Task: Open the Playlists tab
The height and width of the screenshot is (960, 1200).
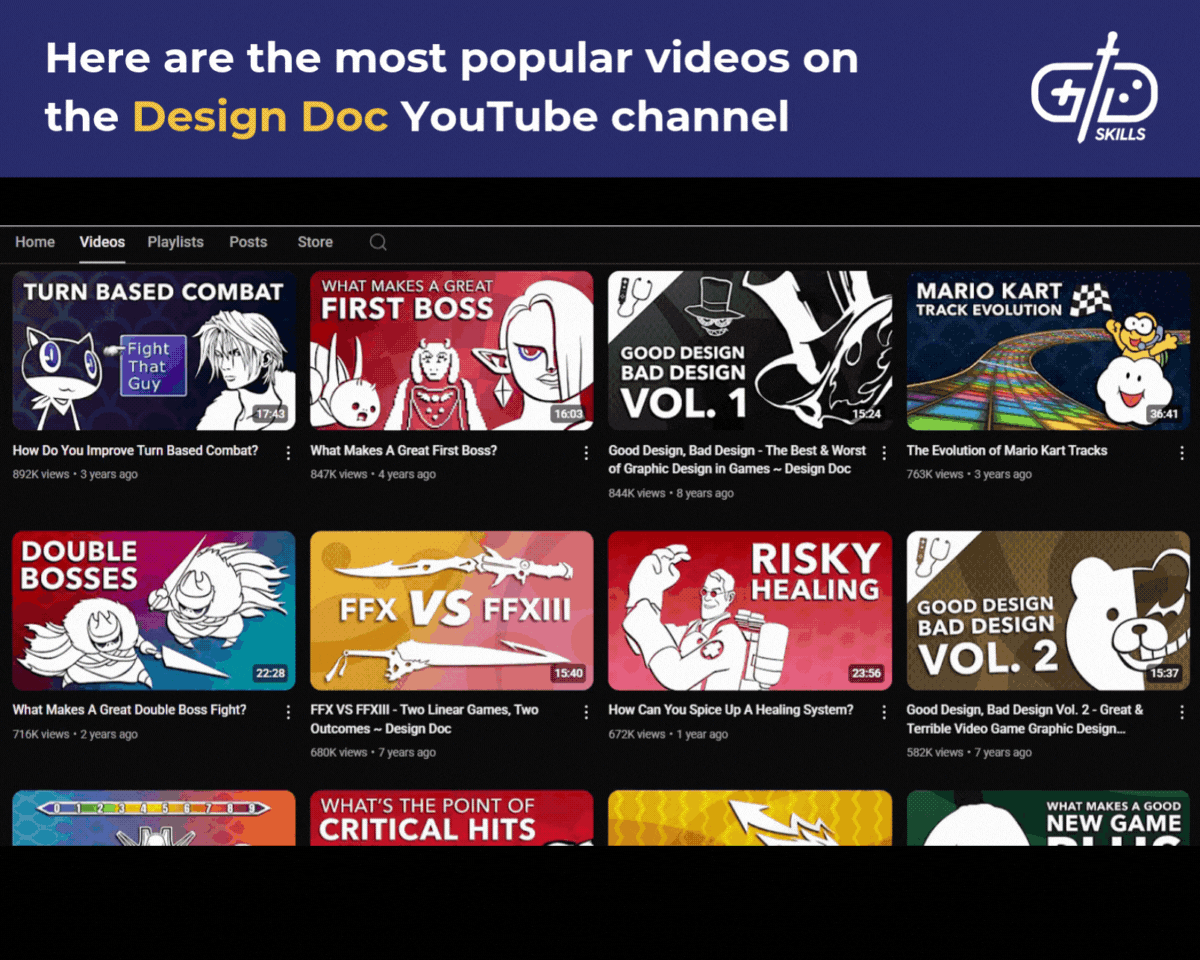Action: 175,242
